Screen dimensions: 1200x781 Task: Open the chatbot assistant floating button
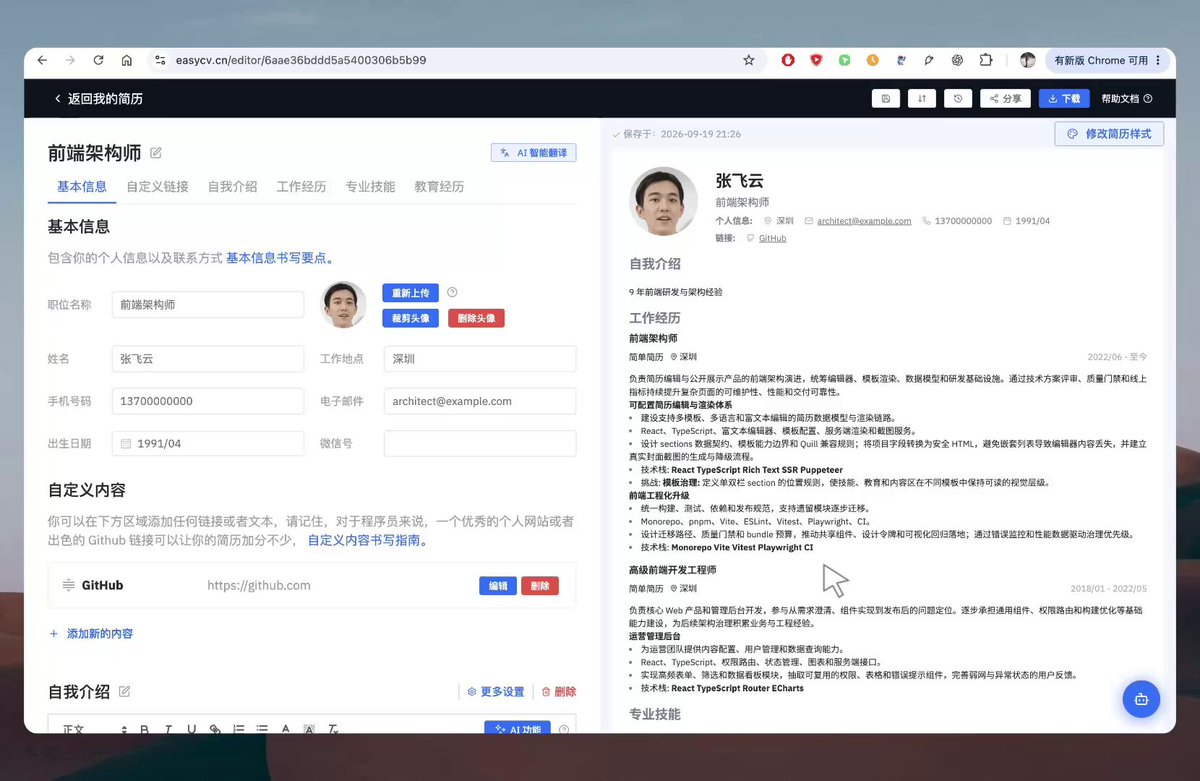click(1141, 699)
